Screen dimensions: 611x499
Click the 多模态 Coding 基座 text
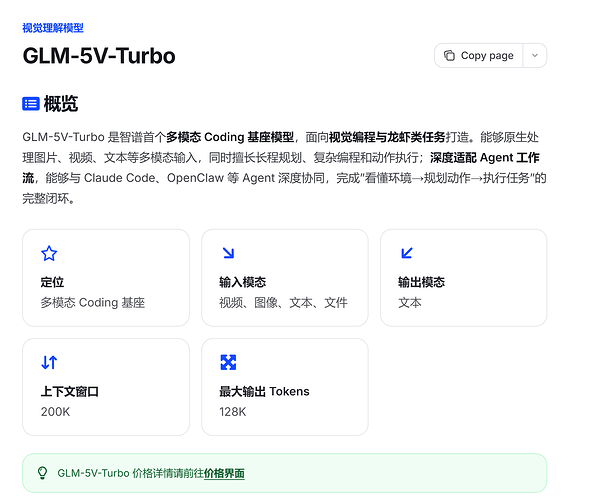click(93, 303)
